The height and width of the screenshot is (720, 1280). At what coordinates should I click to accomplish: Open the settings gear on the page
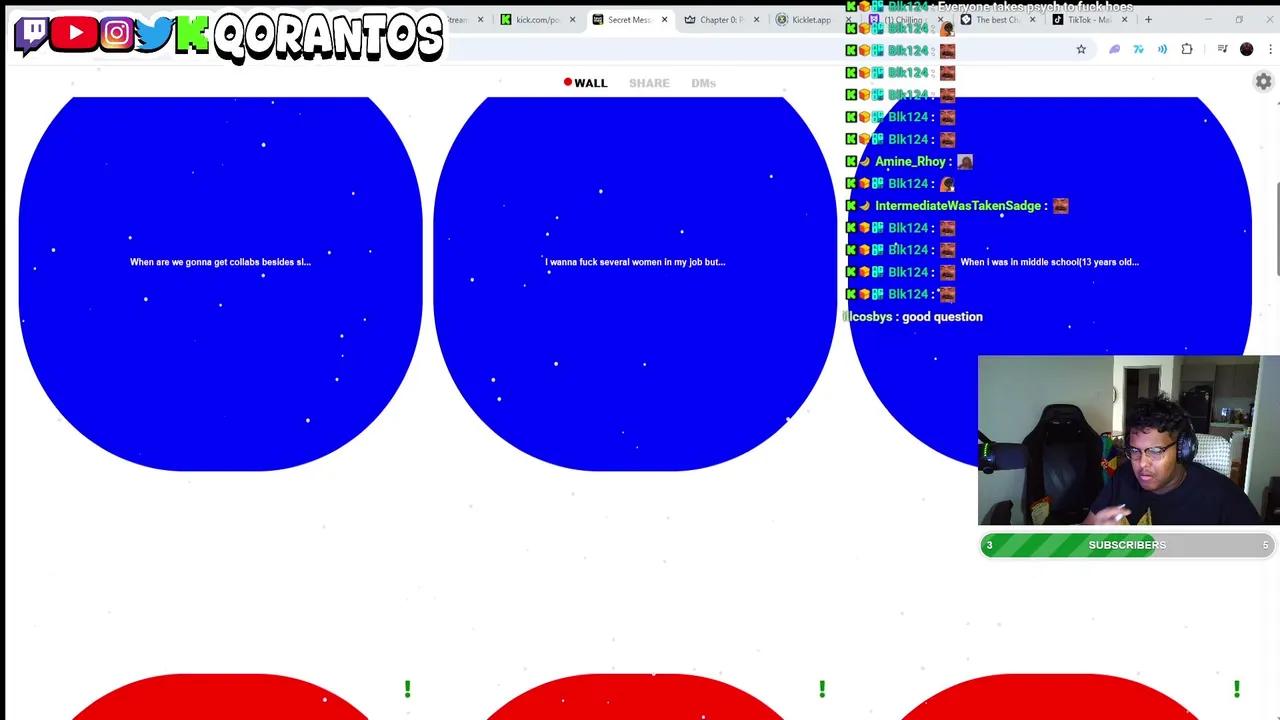(x=1263, y=82)
